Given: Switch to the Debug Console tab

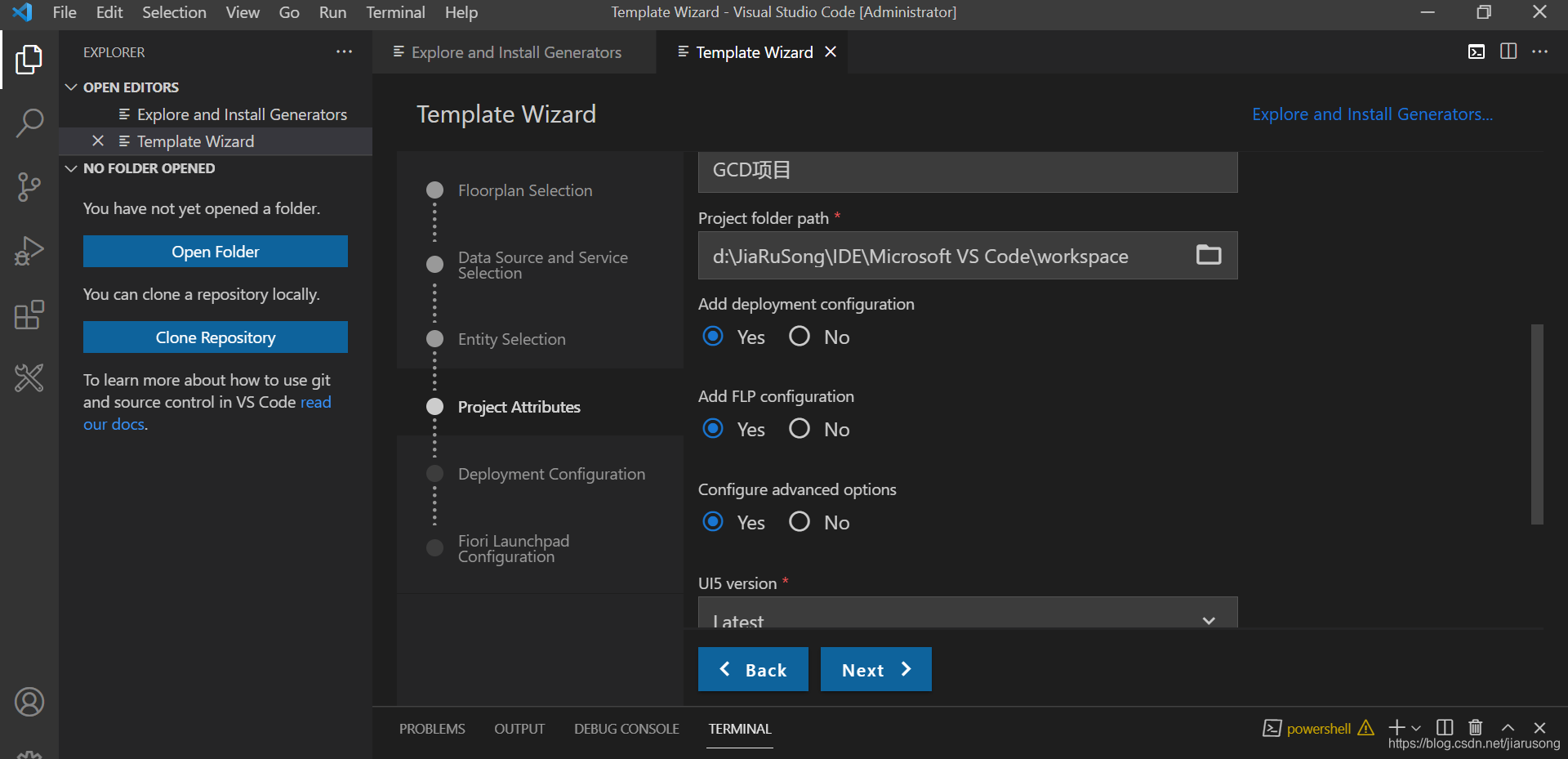Looking at the screenshot, I should click(x=626, y=729).
